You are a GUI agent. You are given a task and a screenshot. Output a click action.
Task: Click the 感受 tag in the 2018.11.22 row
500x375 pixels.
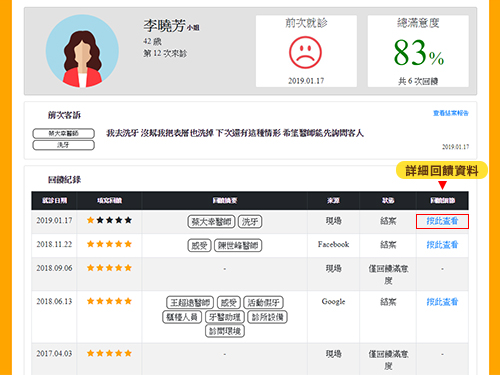[199, 246]
